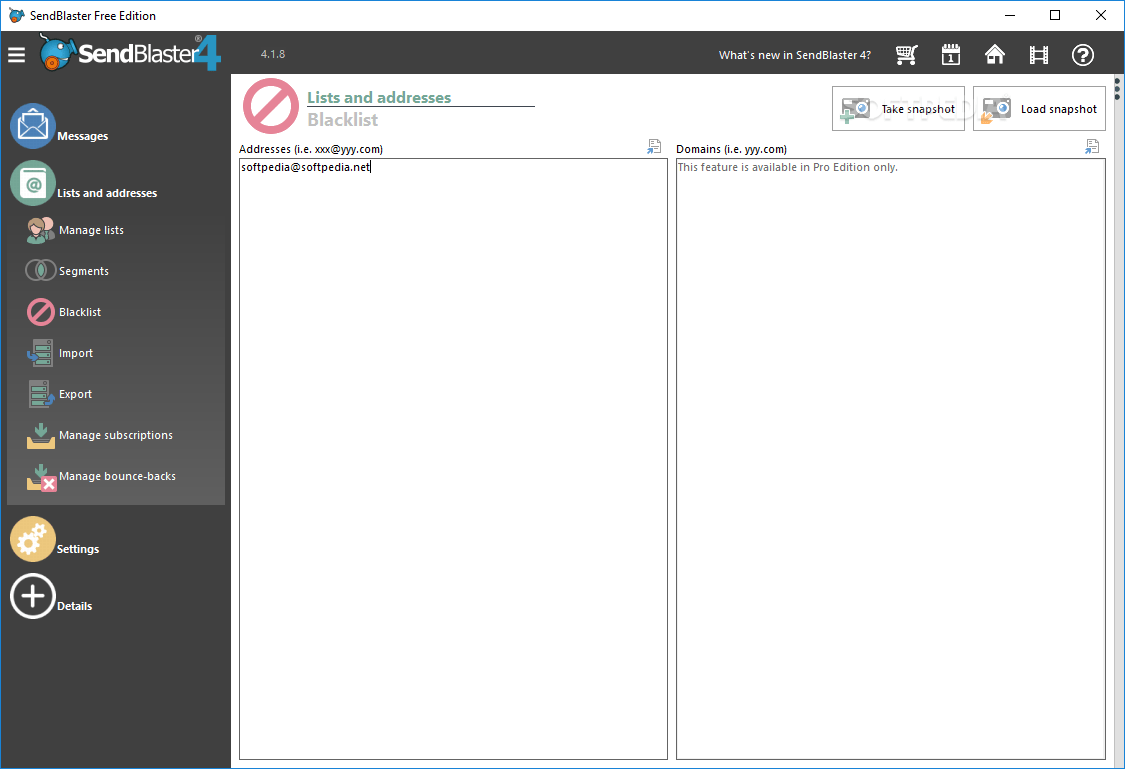Open the hamburger menu
This screenshot has width=1125, height=769.
click(x=16, y=55)
